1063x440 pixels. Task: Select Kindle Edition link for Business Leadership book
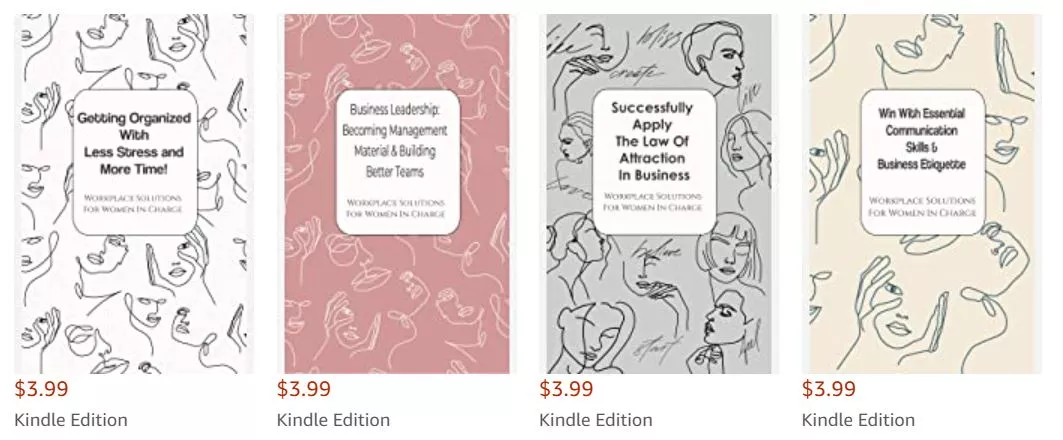tap(333, 420)
